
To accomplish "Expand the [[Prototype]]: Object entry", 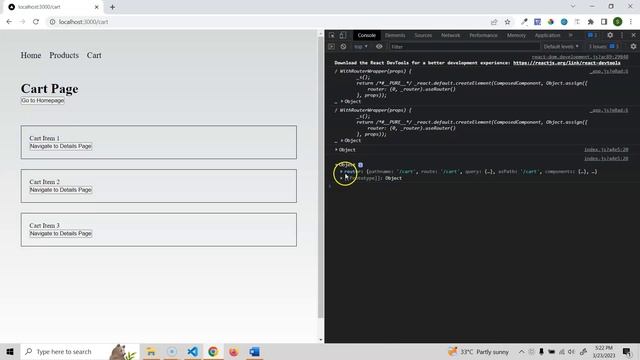I will 342,178.
